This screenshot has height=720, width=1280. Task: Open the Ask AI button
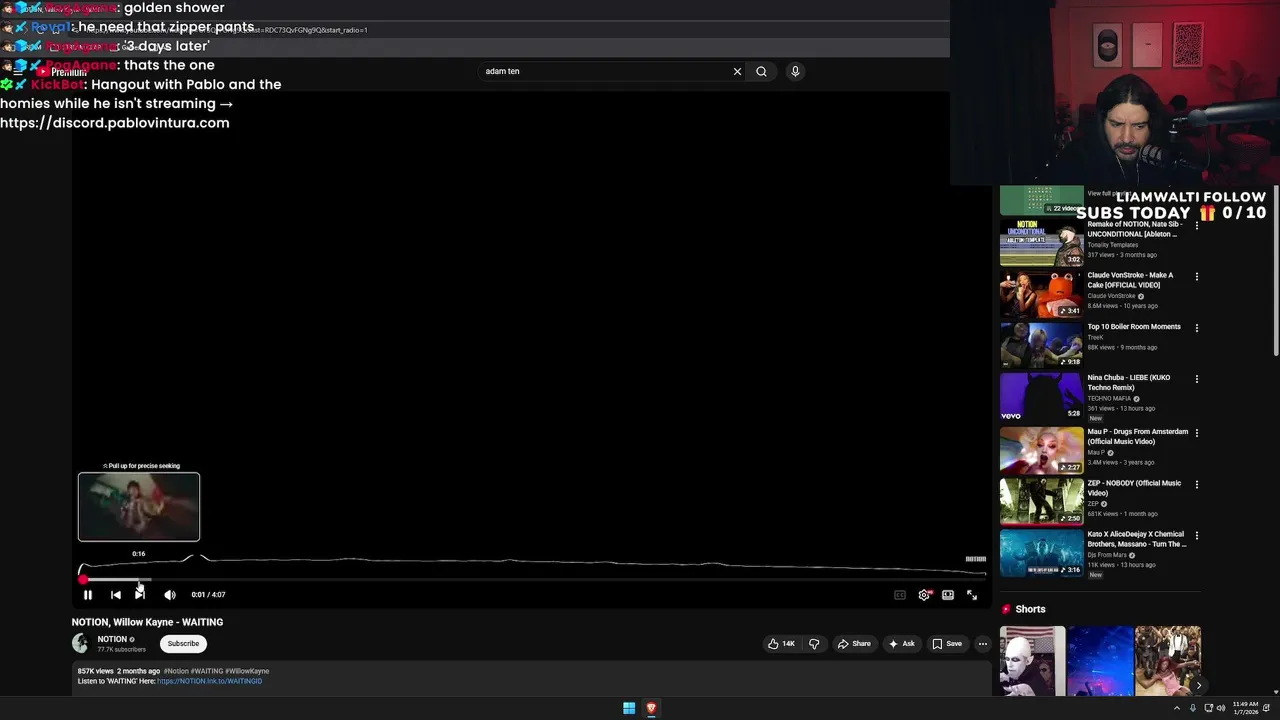tap(901, 644)
